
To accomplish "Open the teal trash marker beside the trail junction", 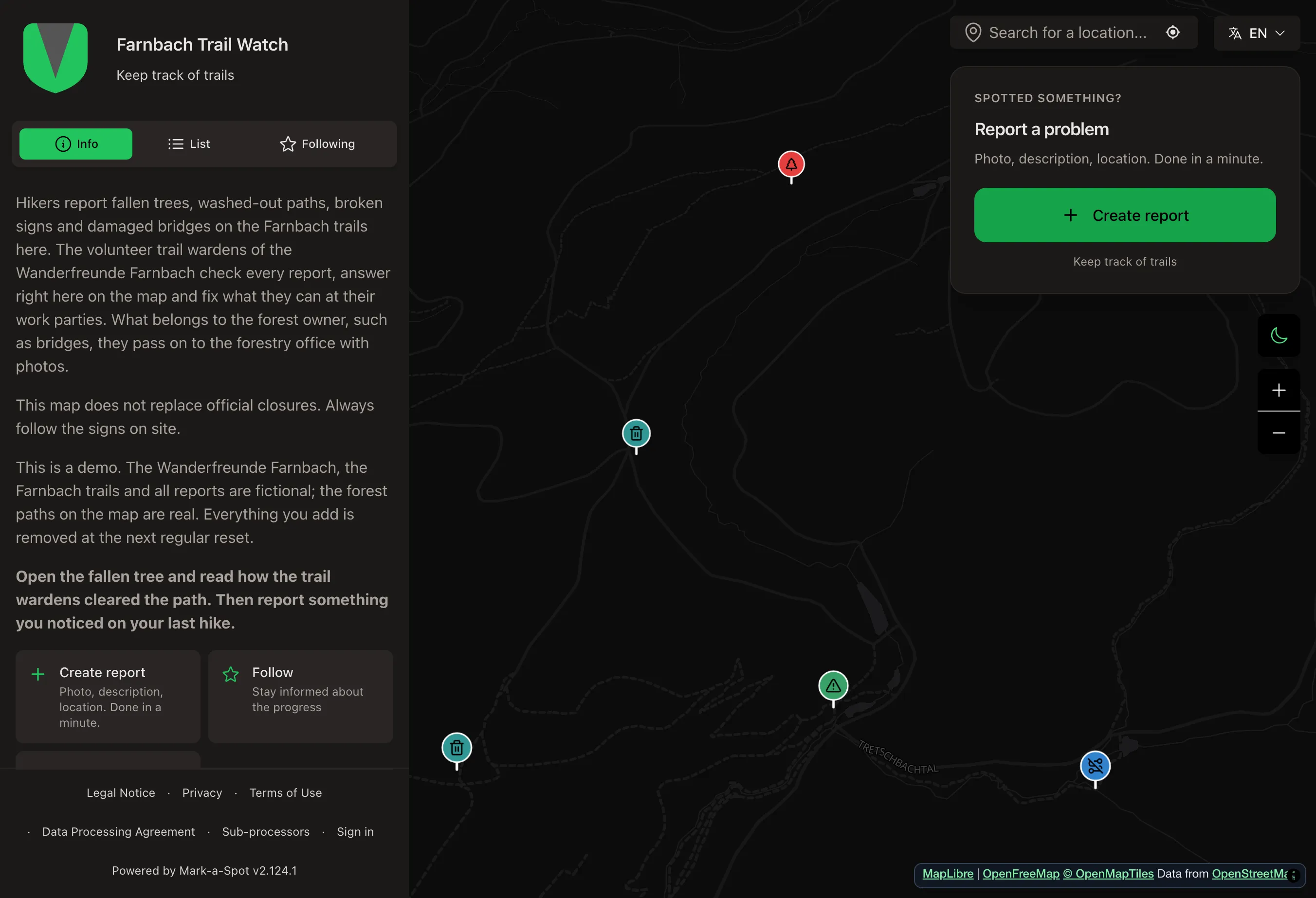I will [636, 434].
